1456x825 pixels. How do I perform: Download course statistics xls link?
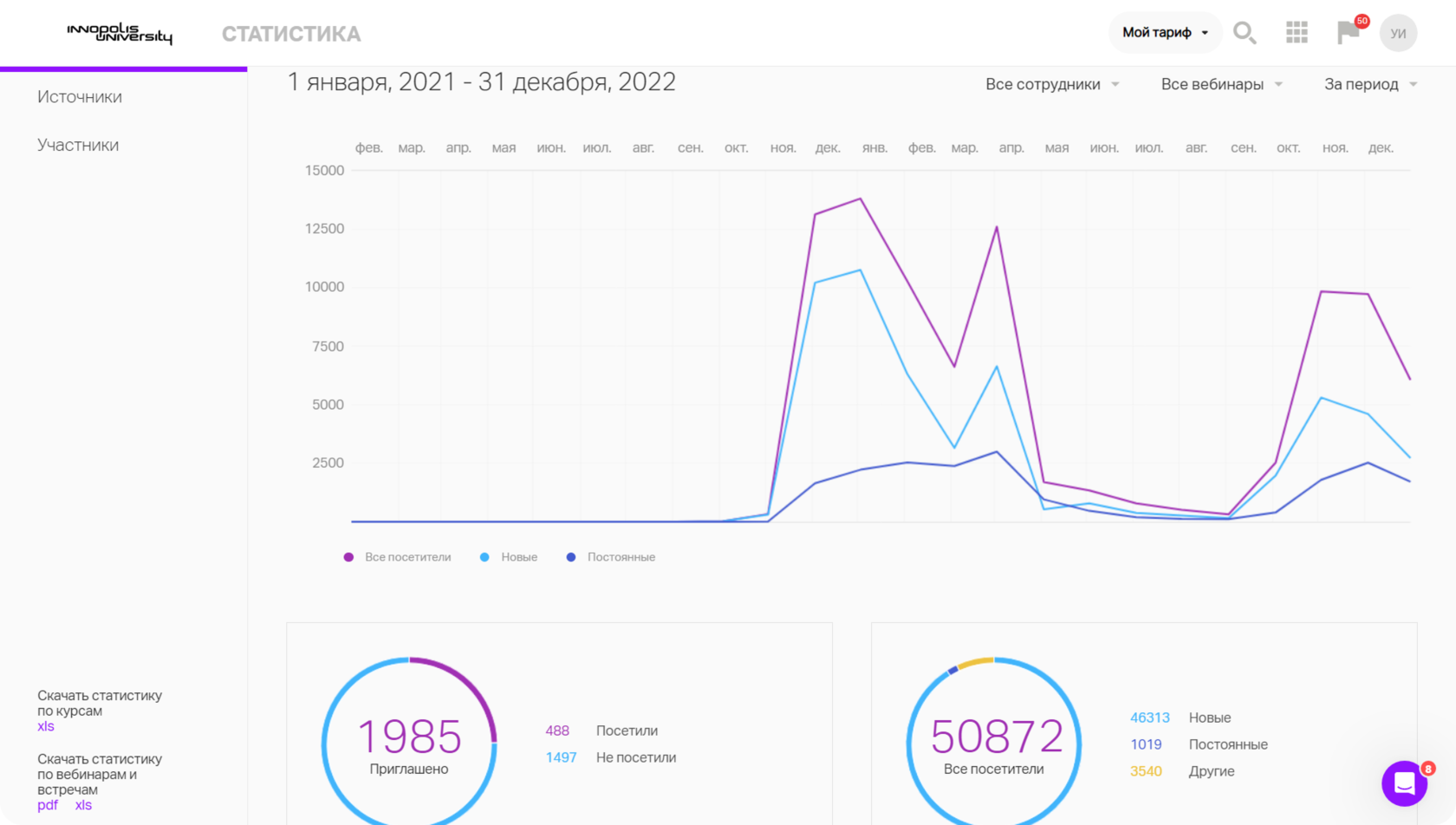46,726
